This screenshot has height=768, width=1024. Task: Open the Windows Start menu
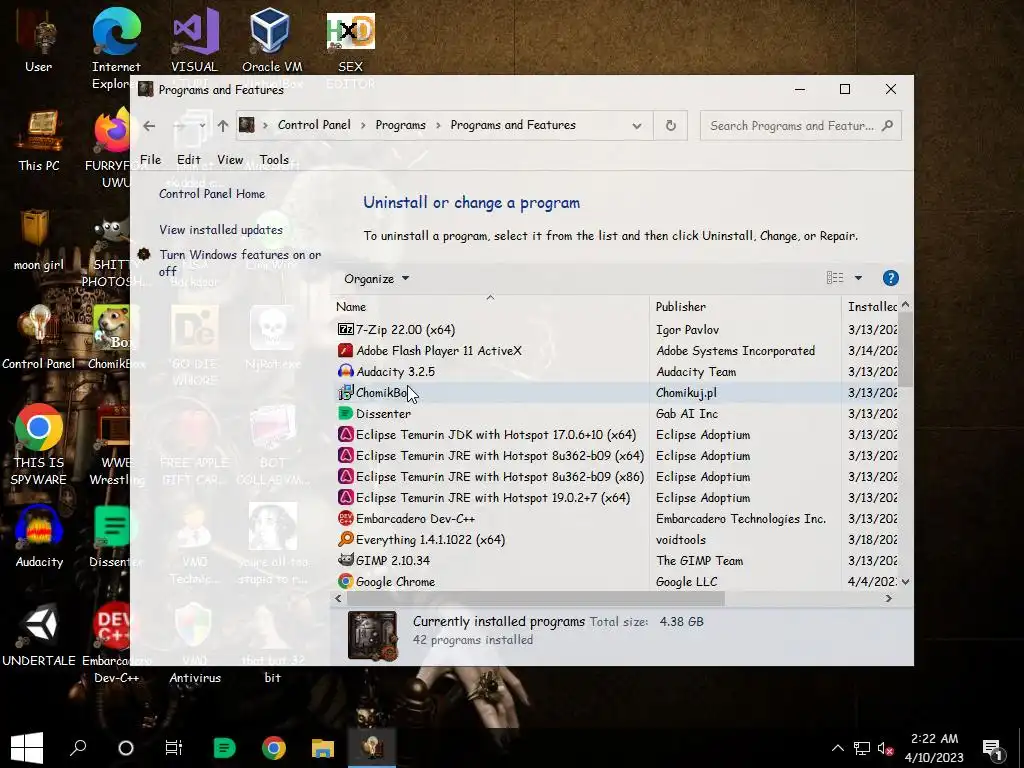27,748
